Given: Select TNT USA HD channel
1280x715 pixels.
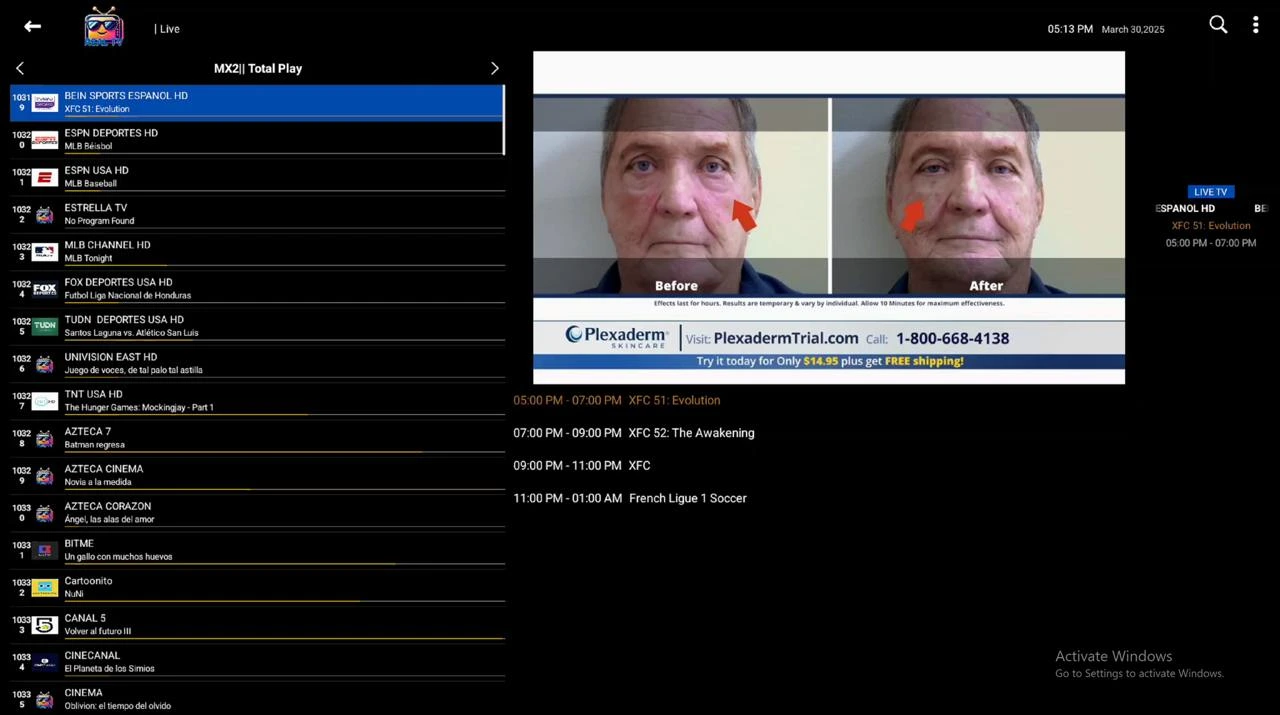Looking at the screenshot, I should coord(257,401).
